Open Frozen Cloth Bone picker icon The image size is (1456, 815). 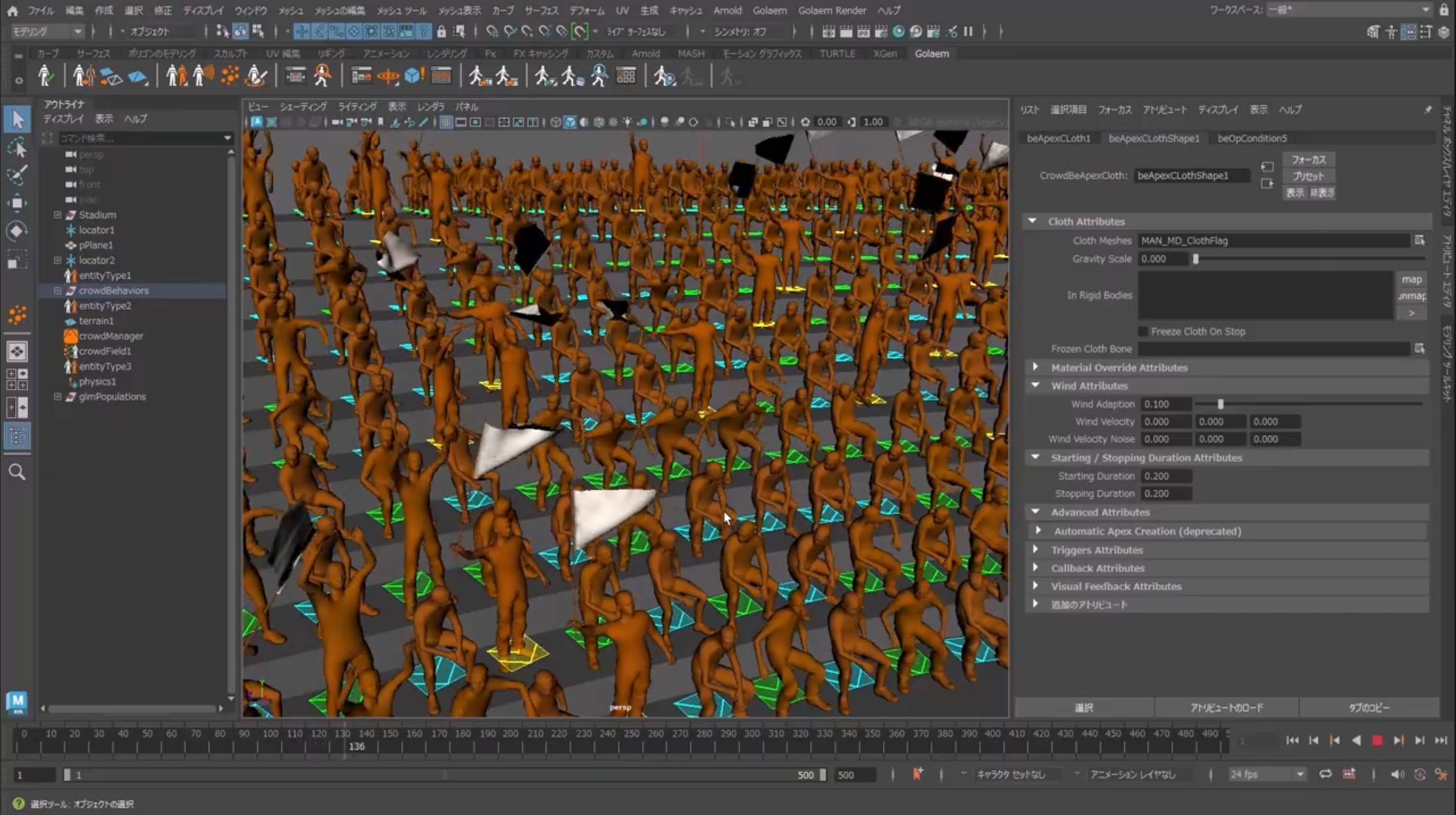click(1420, 348)
